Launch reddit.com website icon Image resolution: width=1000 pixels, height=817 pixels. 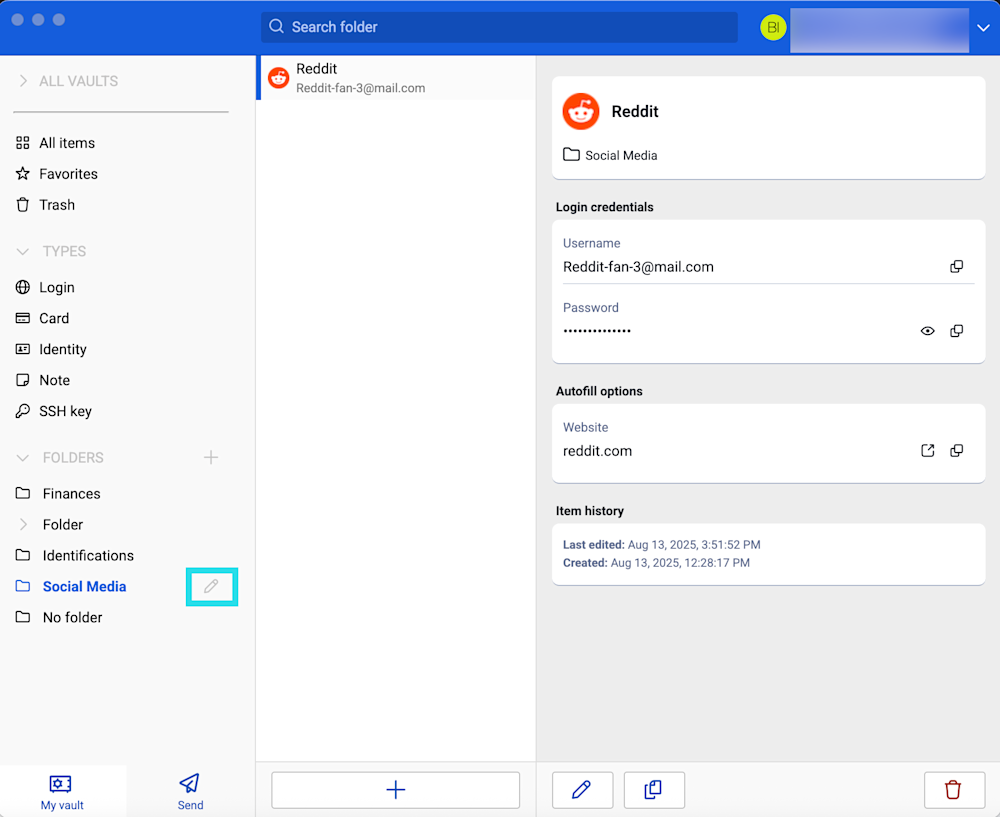[x=927, y=451]
